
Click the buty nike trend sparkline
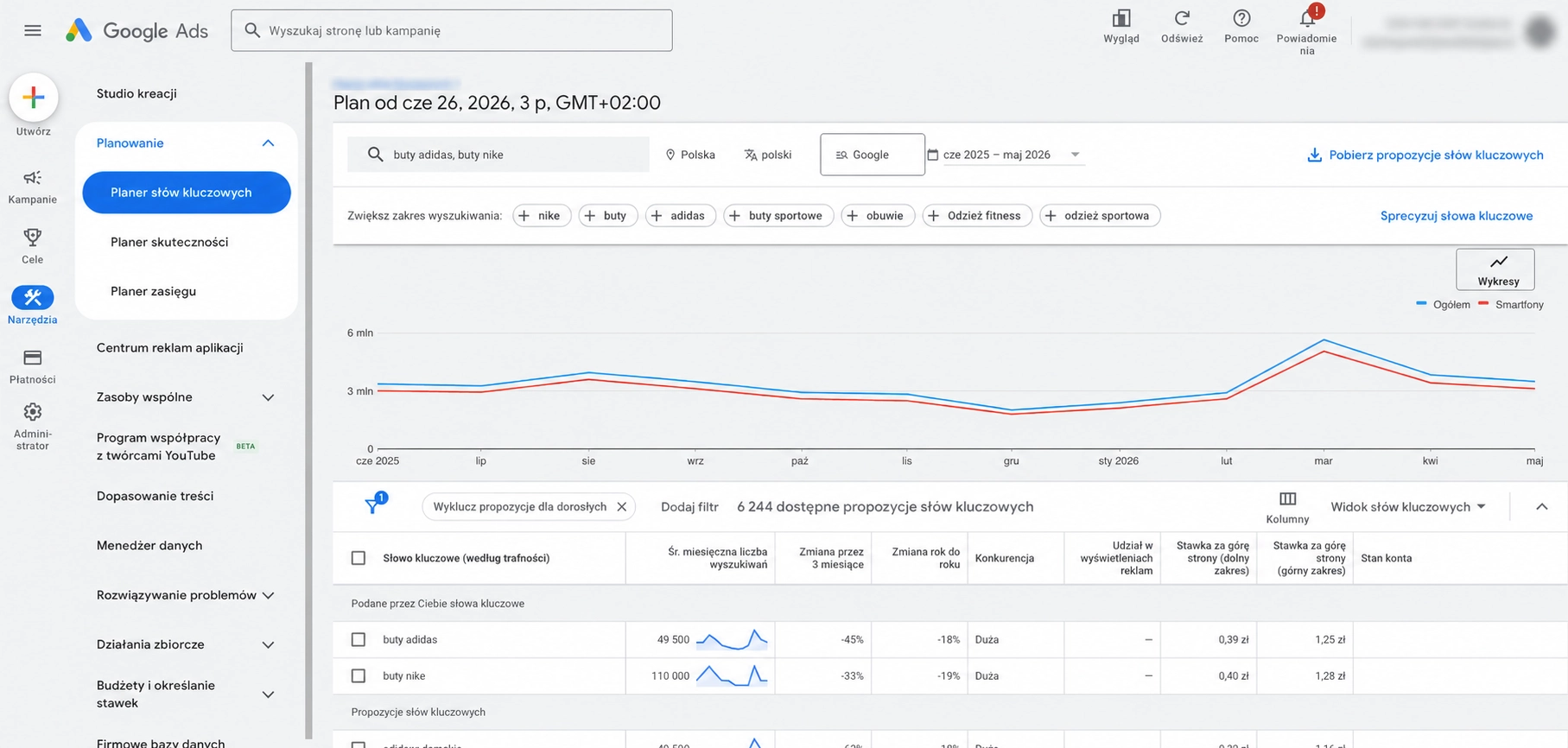tap(732, 675)
